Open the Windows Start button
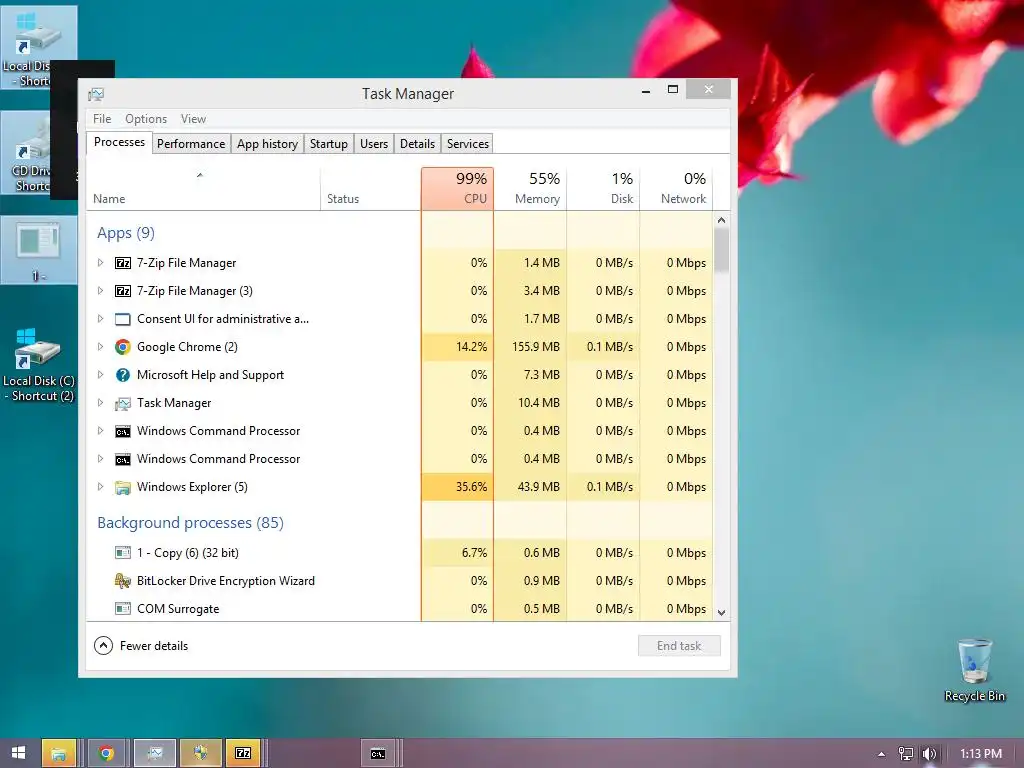This screenshot has height=768, width=1024. click(18, 753)
